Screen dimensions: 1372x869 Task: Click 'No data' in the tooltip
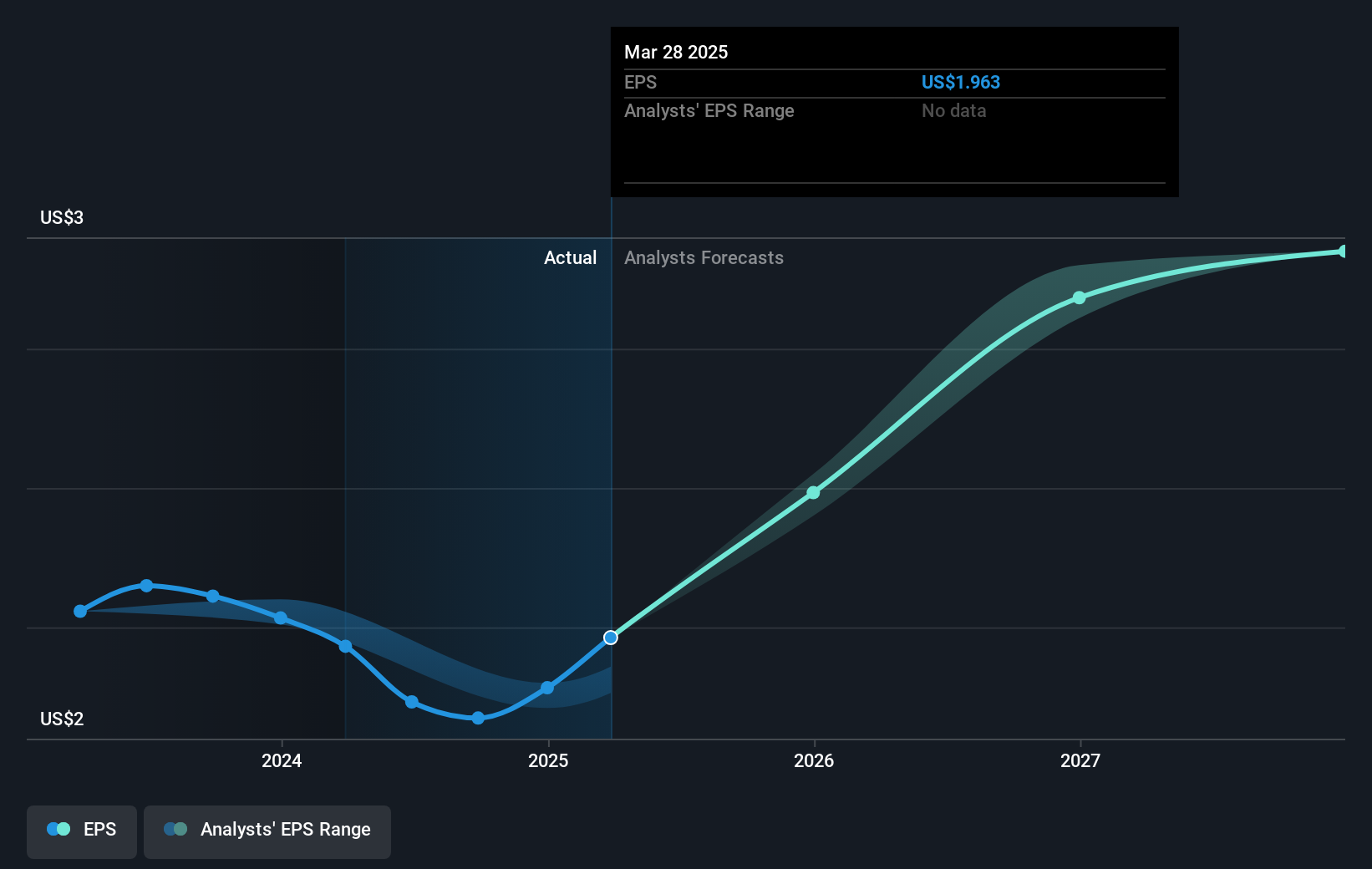(x=954, y=110)
